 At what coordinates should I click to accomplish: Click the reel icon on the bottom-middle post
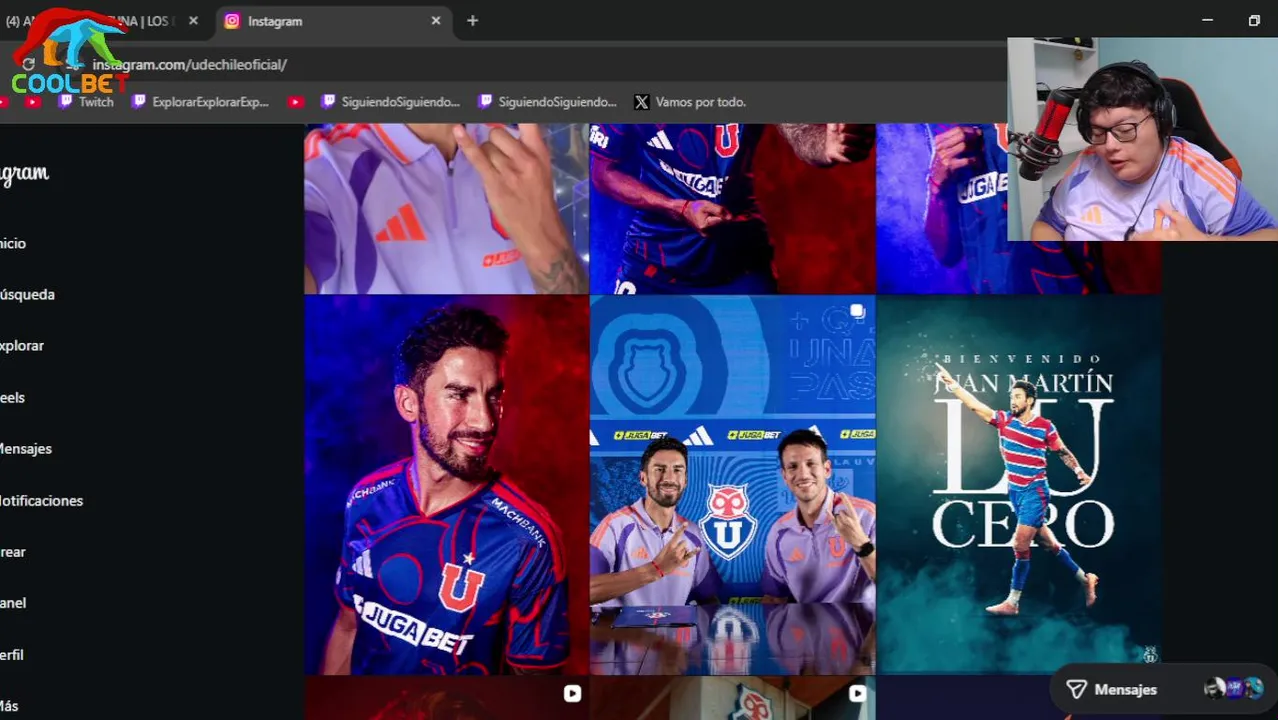[857, 693]
